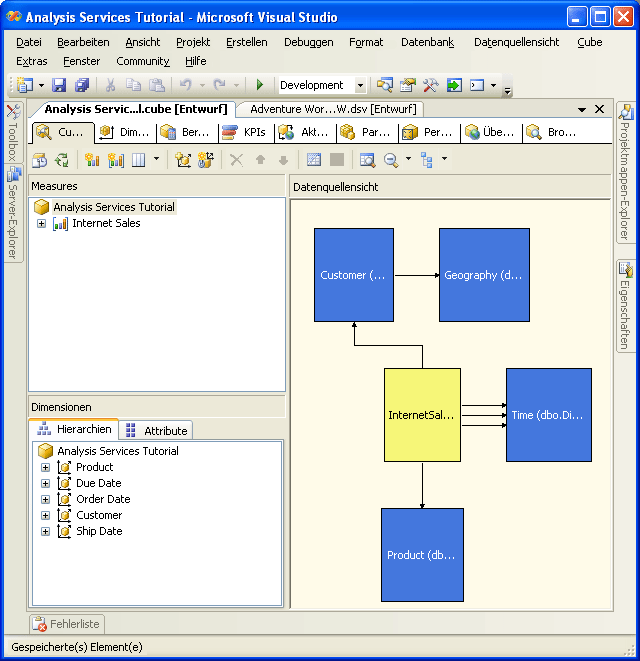Click the Find Table icon
The width and height of the screenshot is (640, 661).
point(367,160)
